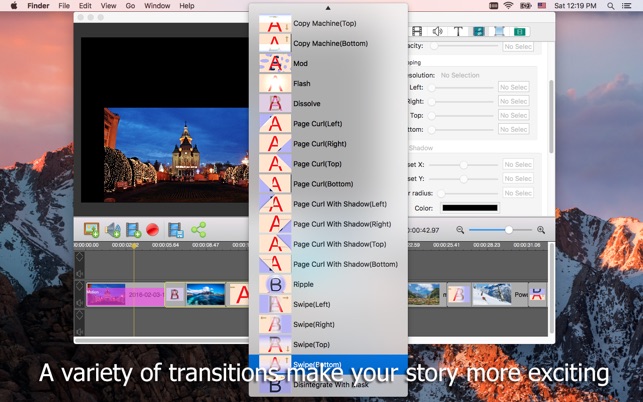The image size is (643, 402).
Task: Select Swipe(Left) transition
Action: click(x=328, y=305)
